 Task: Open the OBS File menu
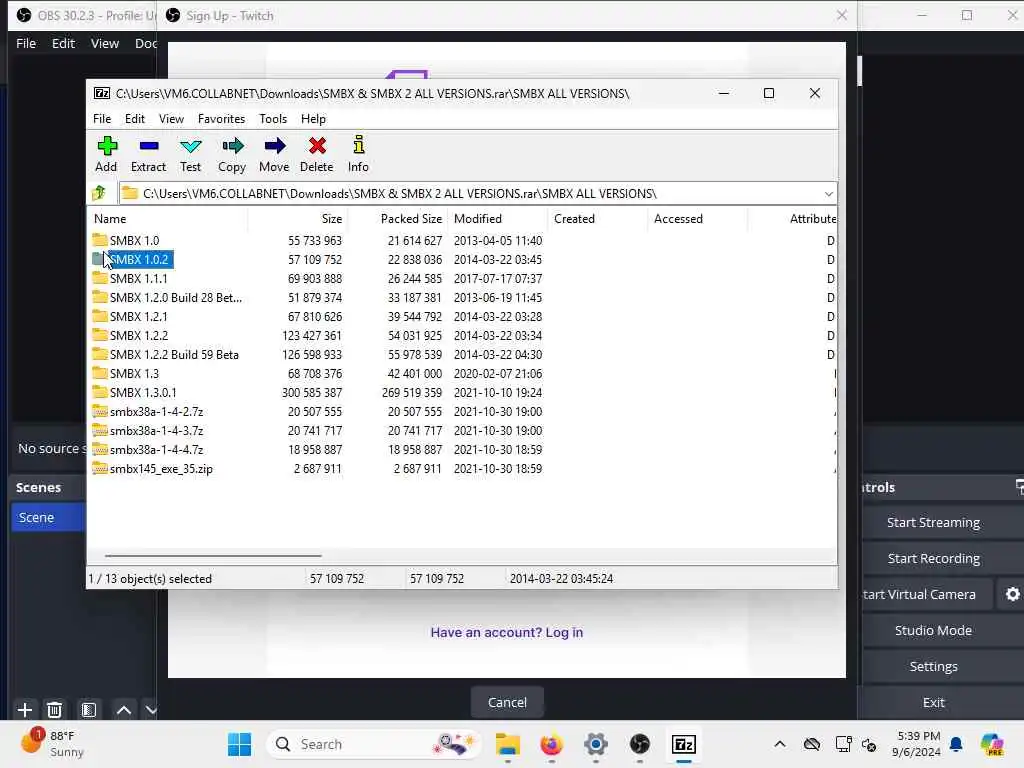[x=26, y=43]
